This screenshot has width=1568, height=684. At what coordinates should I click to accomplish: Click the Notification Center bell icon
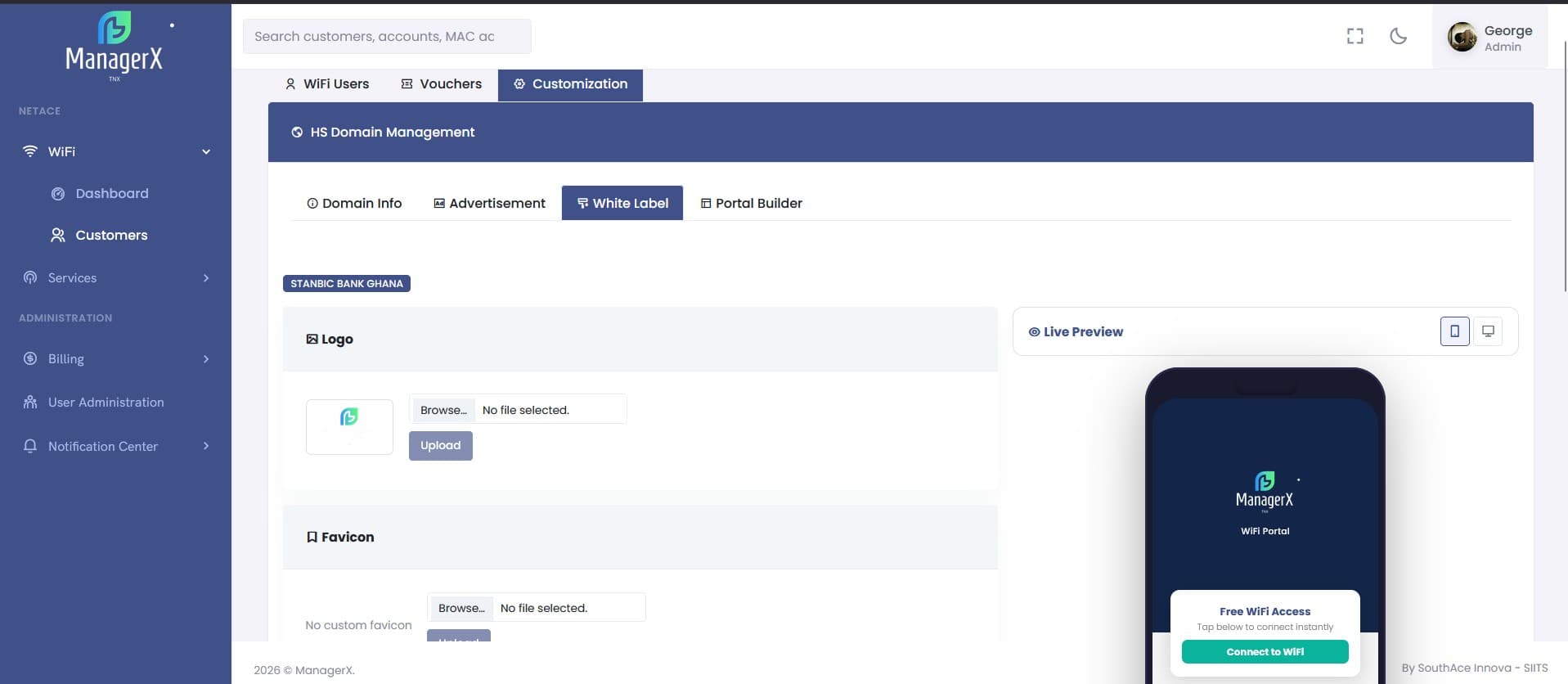click(30, 446)
